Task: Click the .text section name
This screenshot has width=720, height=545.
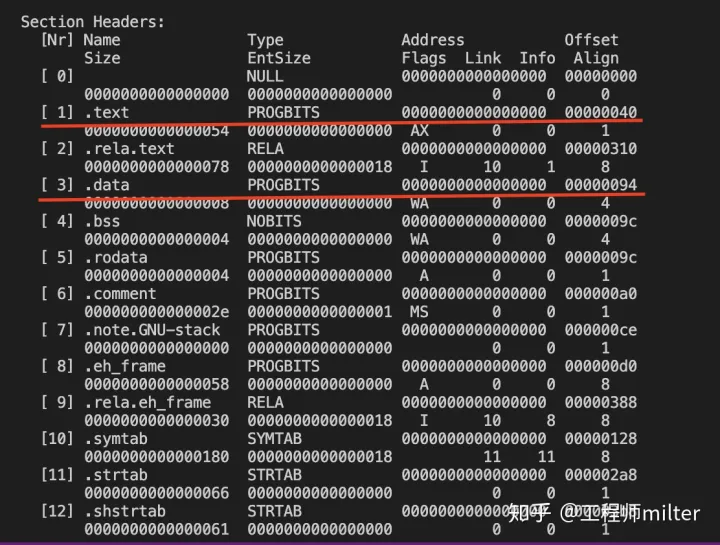Action: click(107, 112)
